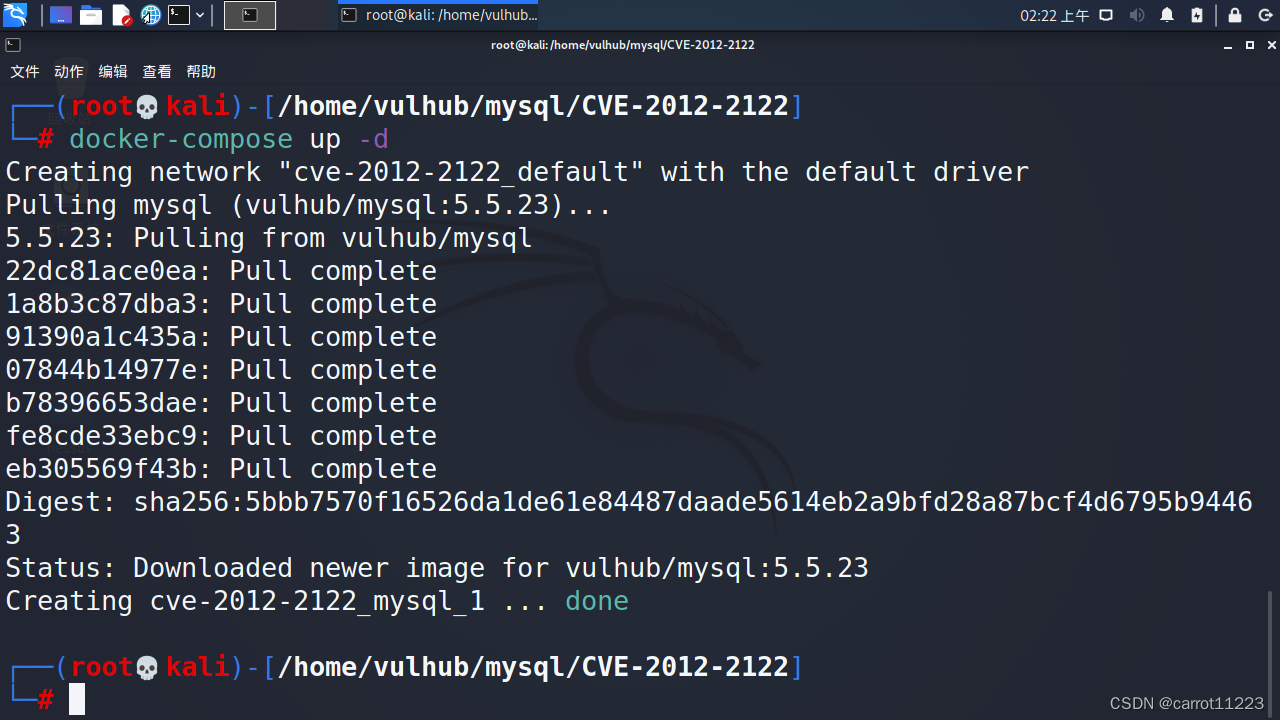Image resolution: width=1280 pixels, height=720 pixels.
Task: Open the notifications bell panel
Action: (x=1166, y=14)
